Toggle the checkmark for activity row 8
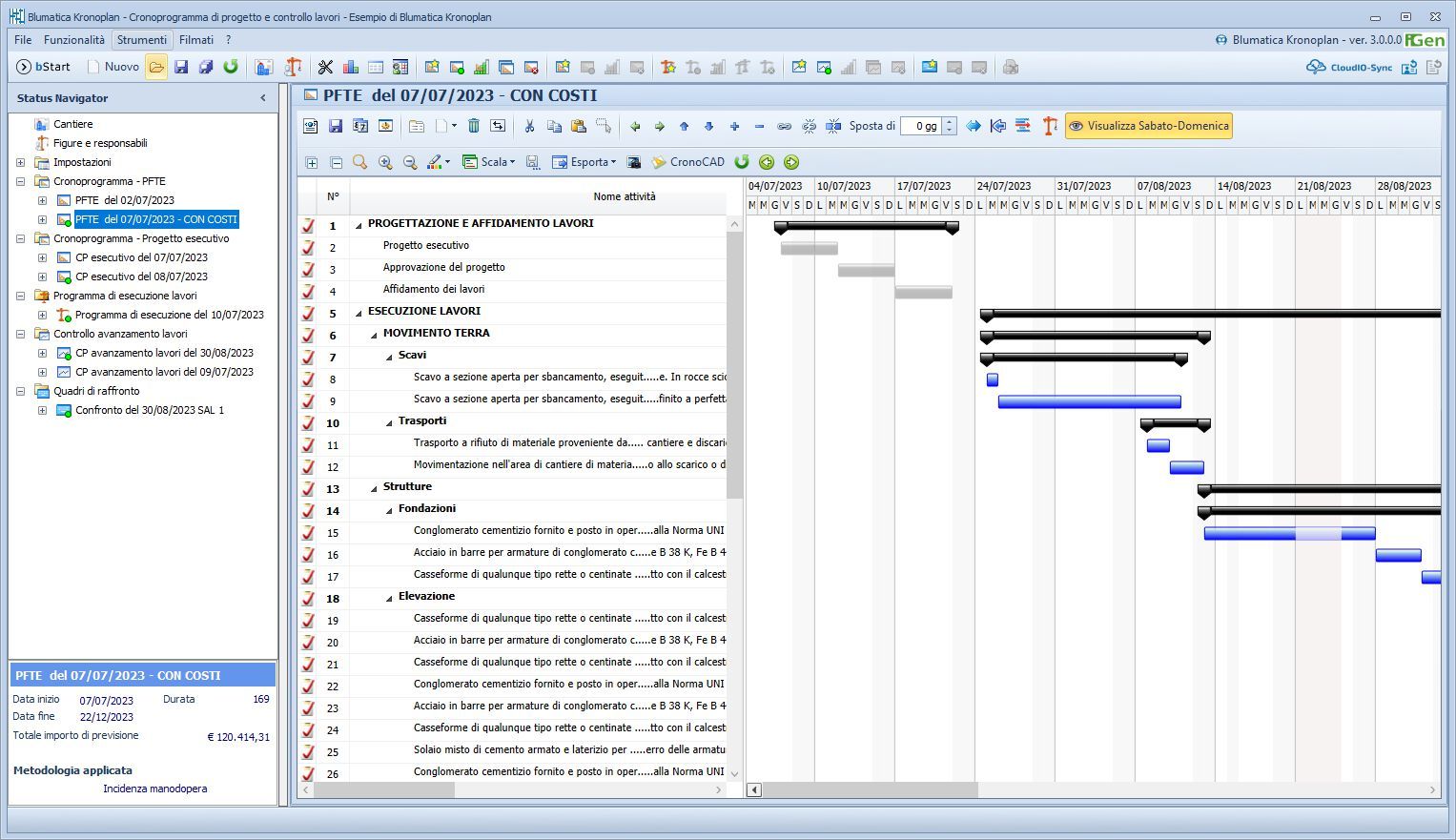Screen dimensions: 1456x840 click(308, 379)
